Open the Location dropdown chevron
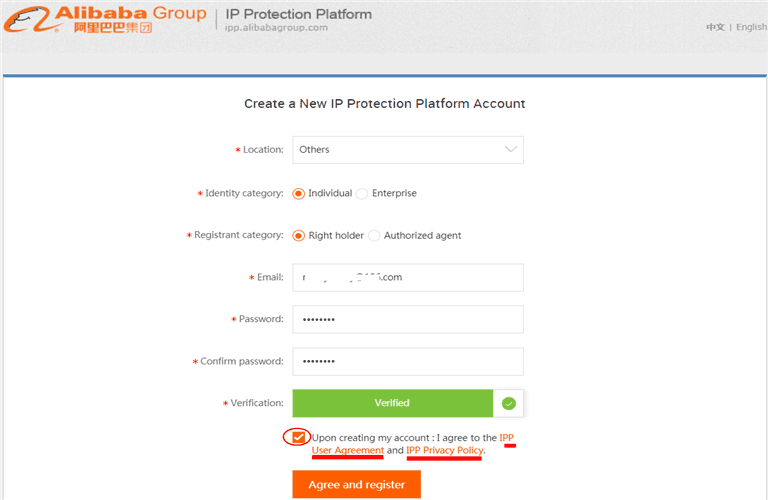 click(x=511, y=150)
